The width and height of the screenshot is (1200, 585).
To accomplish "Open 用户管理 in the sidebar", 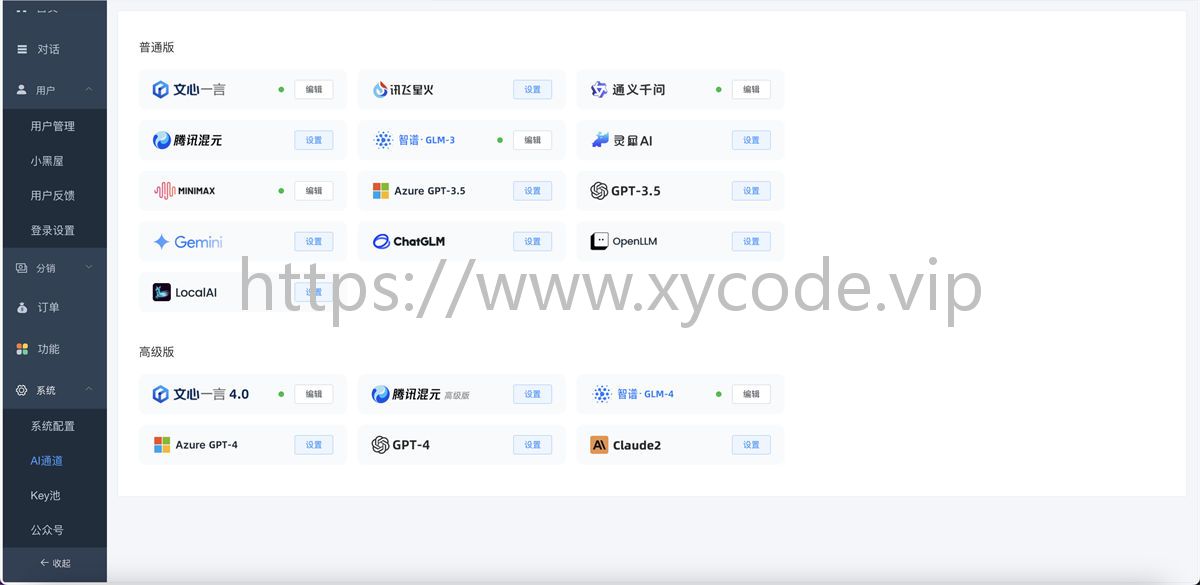I will click(x=53, y=126).
